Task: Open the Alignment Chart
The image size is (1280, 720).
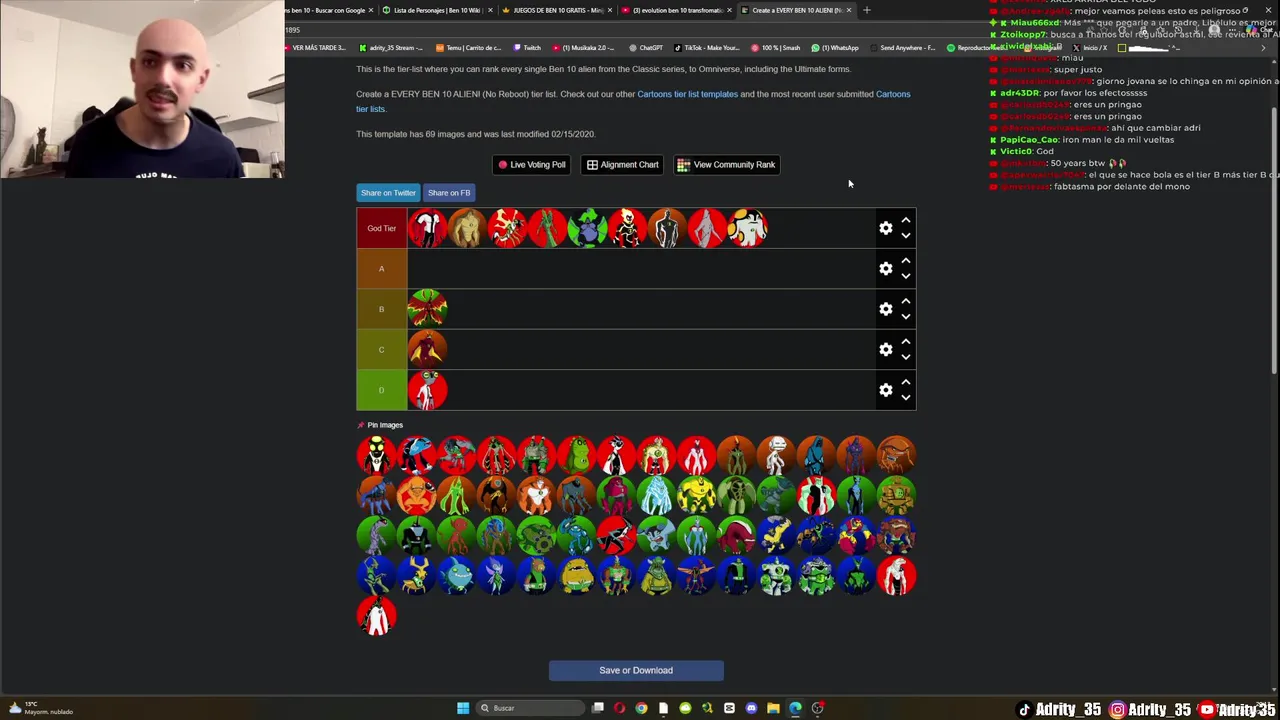Action: coord(623,165)
